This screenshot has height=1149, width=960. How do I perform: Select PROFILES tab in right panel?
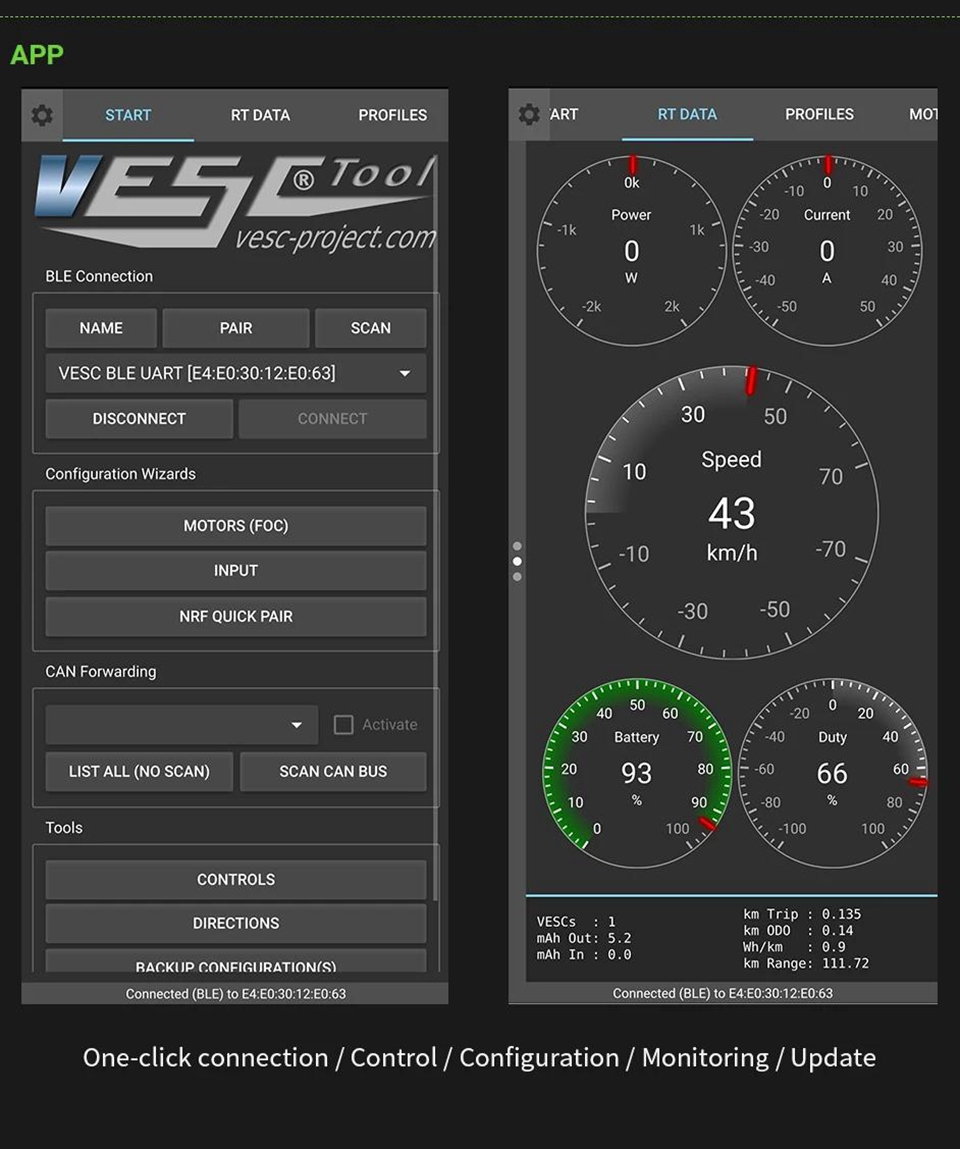[x=819, y=114]
